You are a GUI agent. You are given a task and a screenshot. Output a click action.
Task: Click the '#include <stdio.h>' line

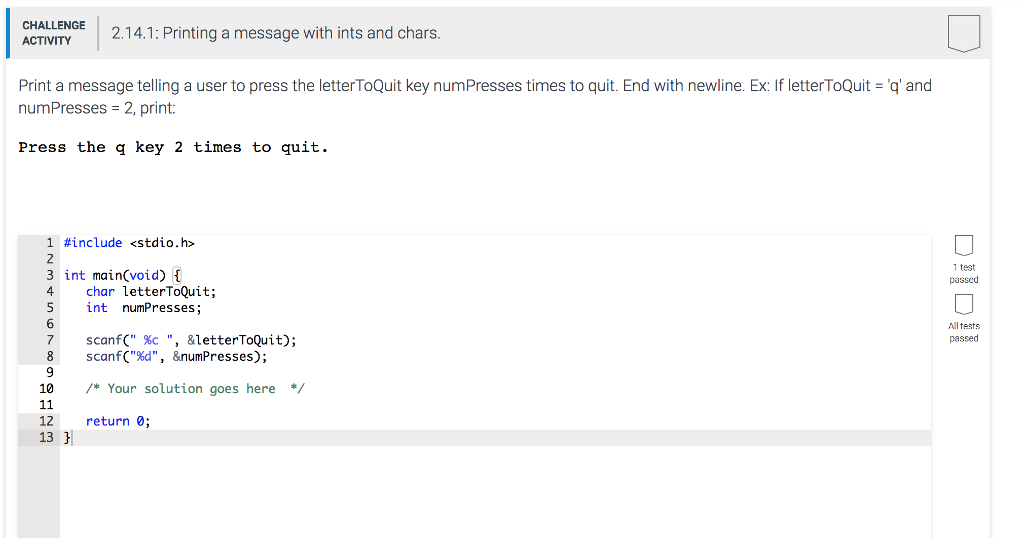coord(129,243)
